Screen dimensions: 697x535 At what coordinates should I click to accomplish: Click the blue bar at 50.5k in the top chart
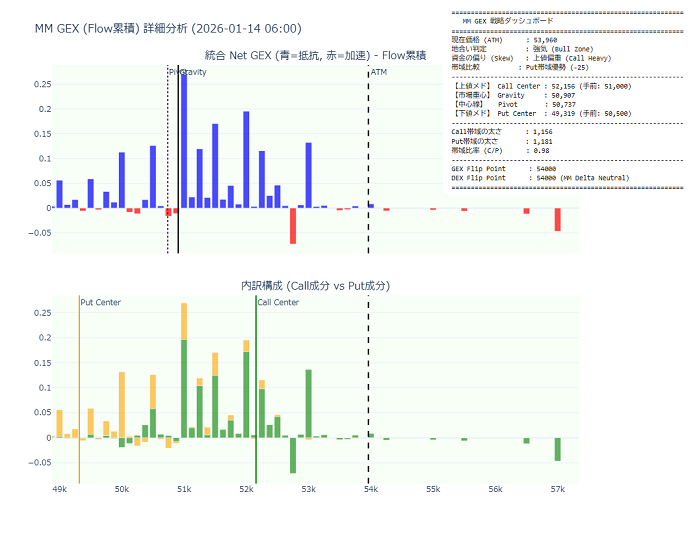click(153, 177)
